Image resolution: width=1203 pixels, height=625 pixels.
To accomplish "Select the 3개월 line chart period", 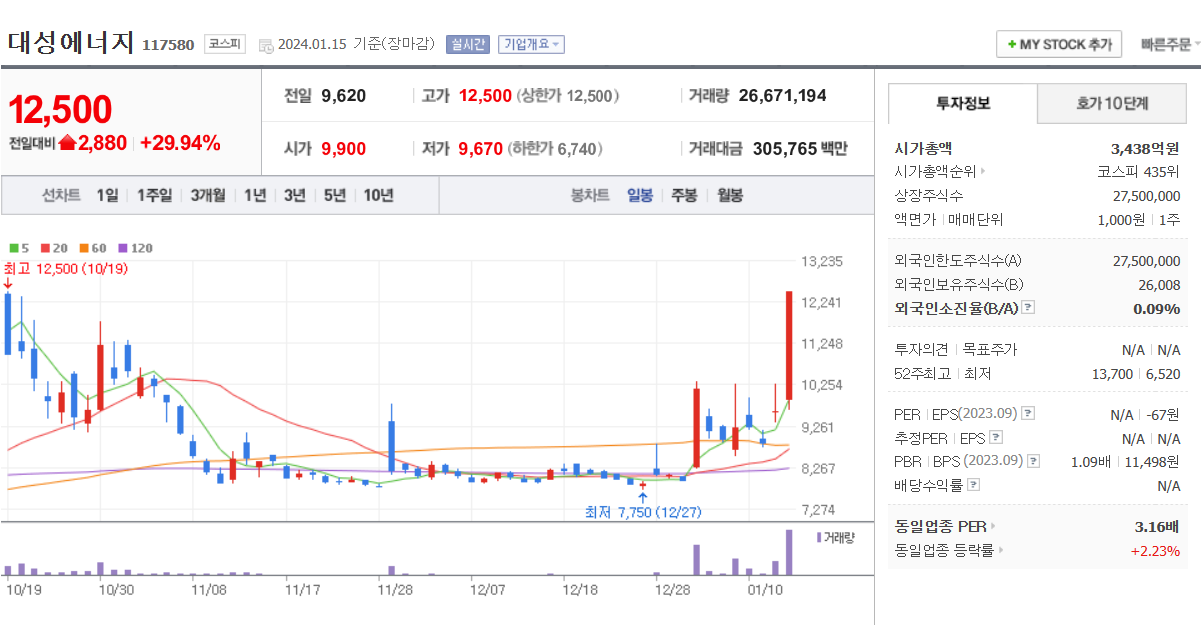I will click(x=208, y=195).
